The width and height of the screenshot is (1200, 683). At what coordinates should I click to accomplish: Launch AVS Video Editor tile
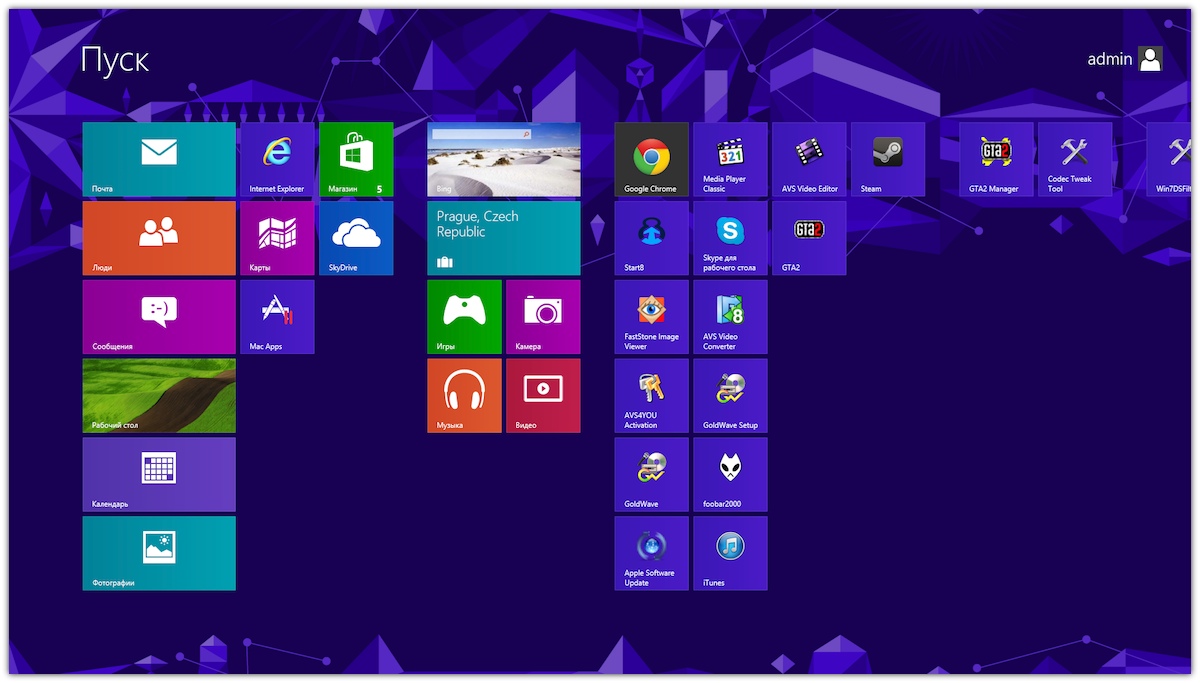(809, 159)
